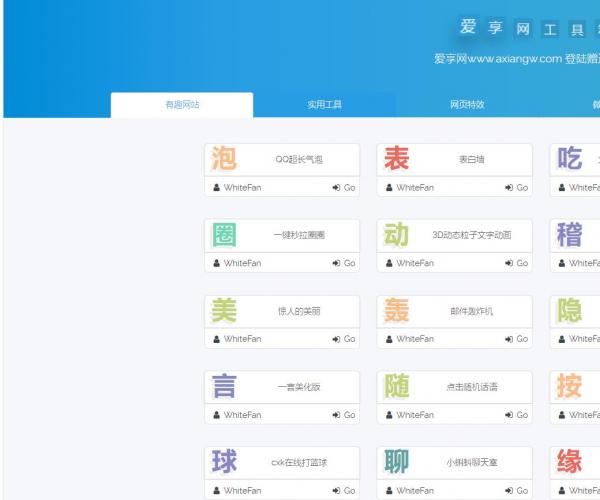Screen dimensions: 600x500
Task: Click Go on the 一言美化版 card
Action: 344,415
